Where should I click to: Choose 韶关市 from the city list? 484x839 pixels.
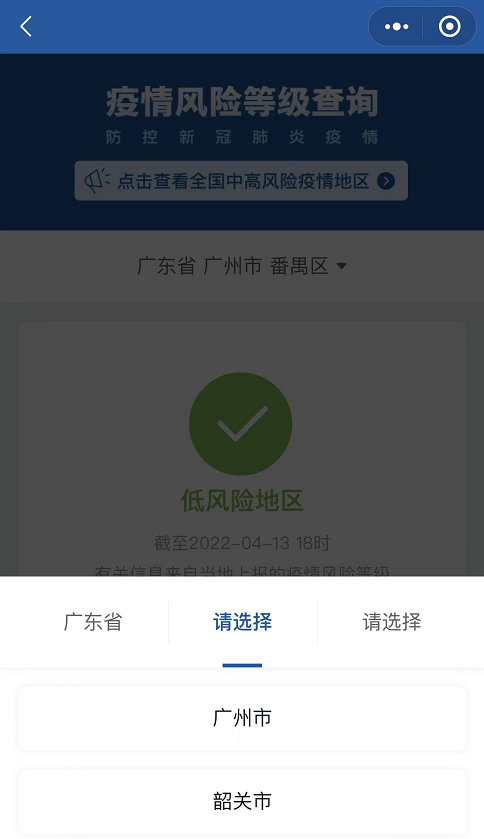pos(242,802)
